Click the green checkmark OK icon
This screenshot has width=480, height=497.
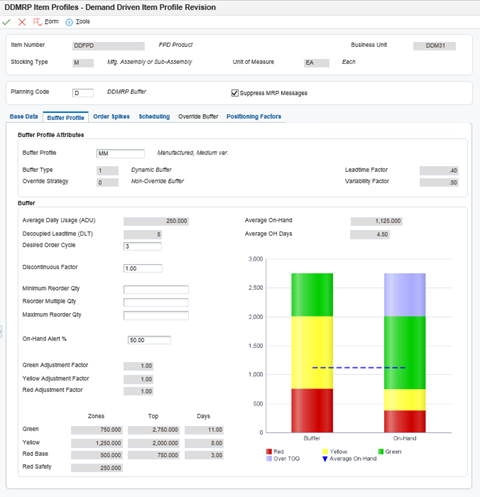click(6, 22)
